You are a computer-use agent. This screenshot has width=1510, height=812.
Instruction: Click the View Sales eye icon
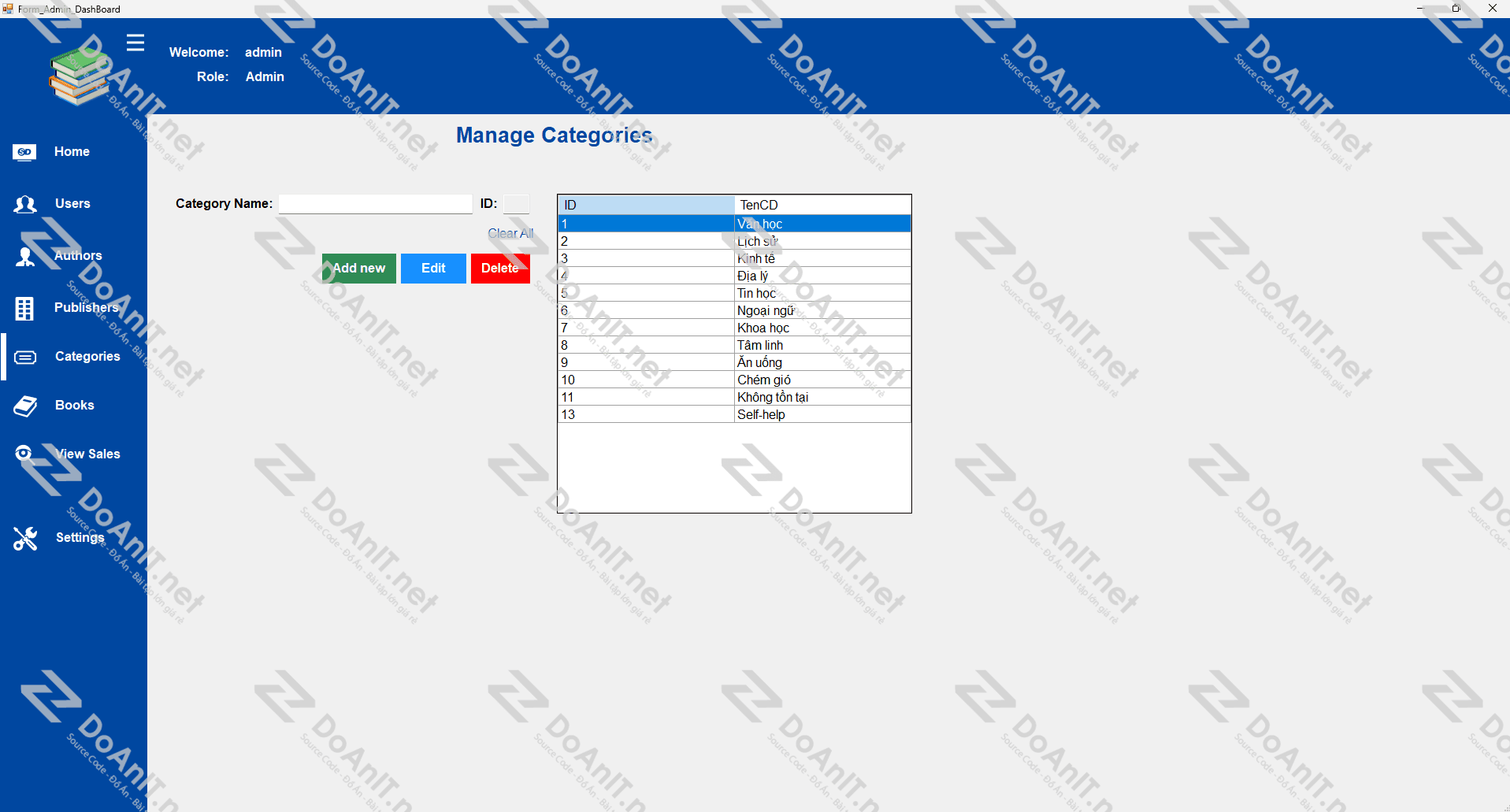(24, 453)
